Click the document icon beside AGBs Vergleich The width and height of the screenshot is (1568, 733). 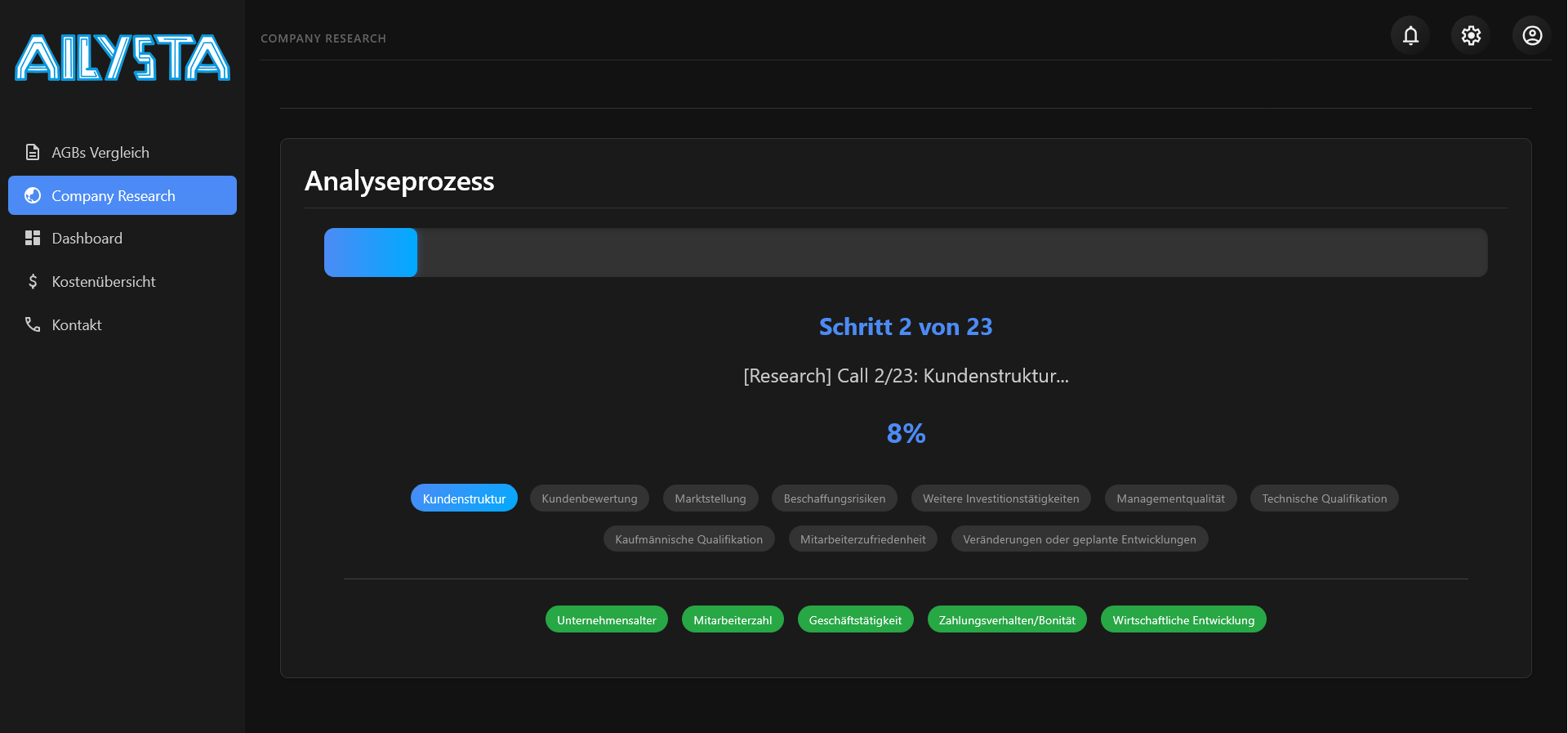(33, 153)
